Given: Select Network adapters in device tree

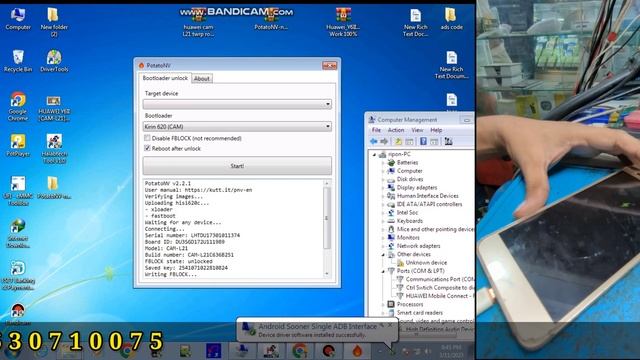Looking at the screenshot, I should click(418, 246).
